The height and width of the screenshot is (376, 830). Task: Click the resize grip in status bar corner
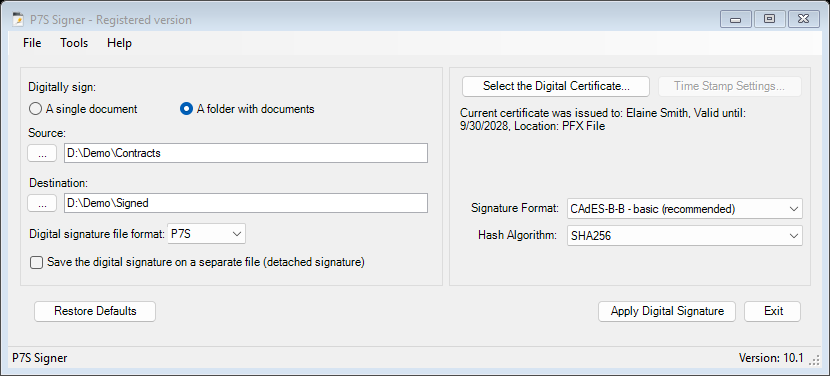(x=814, y=360)
